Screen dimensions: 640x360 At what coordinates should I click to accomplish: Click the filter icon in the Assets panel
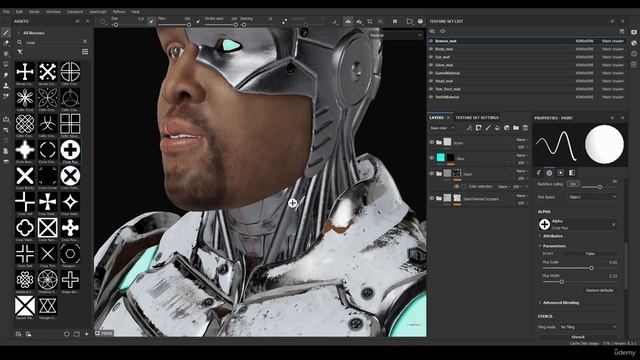[x=20, y=52]
